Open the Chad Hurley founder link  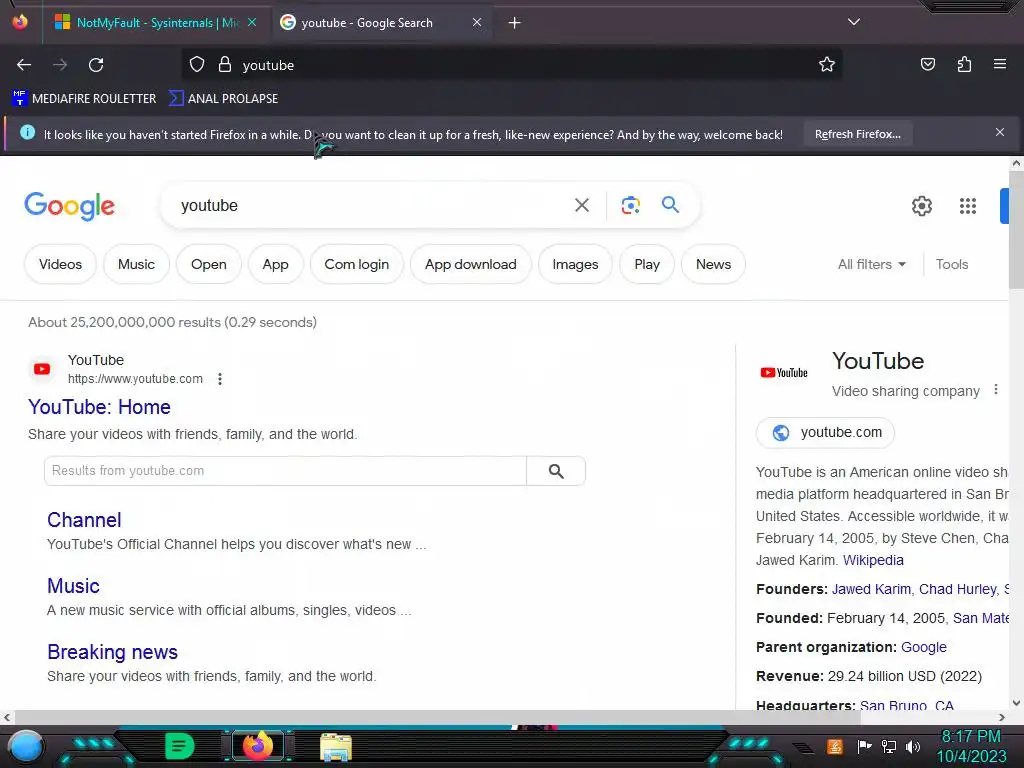point(957,589)
